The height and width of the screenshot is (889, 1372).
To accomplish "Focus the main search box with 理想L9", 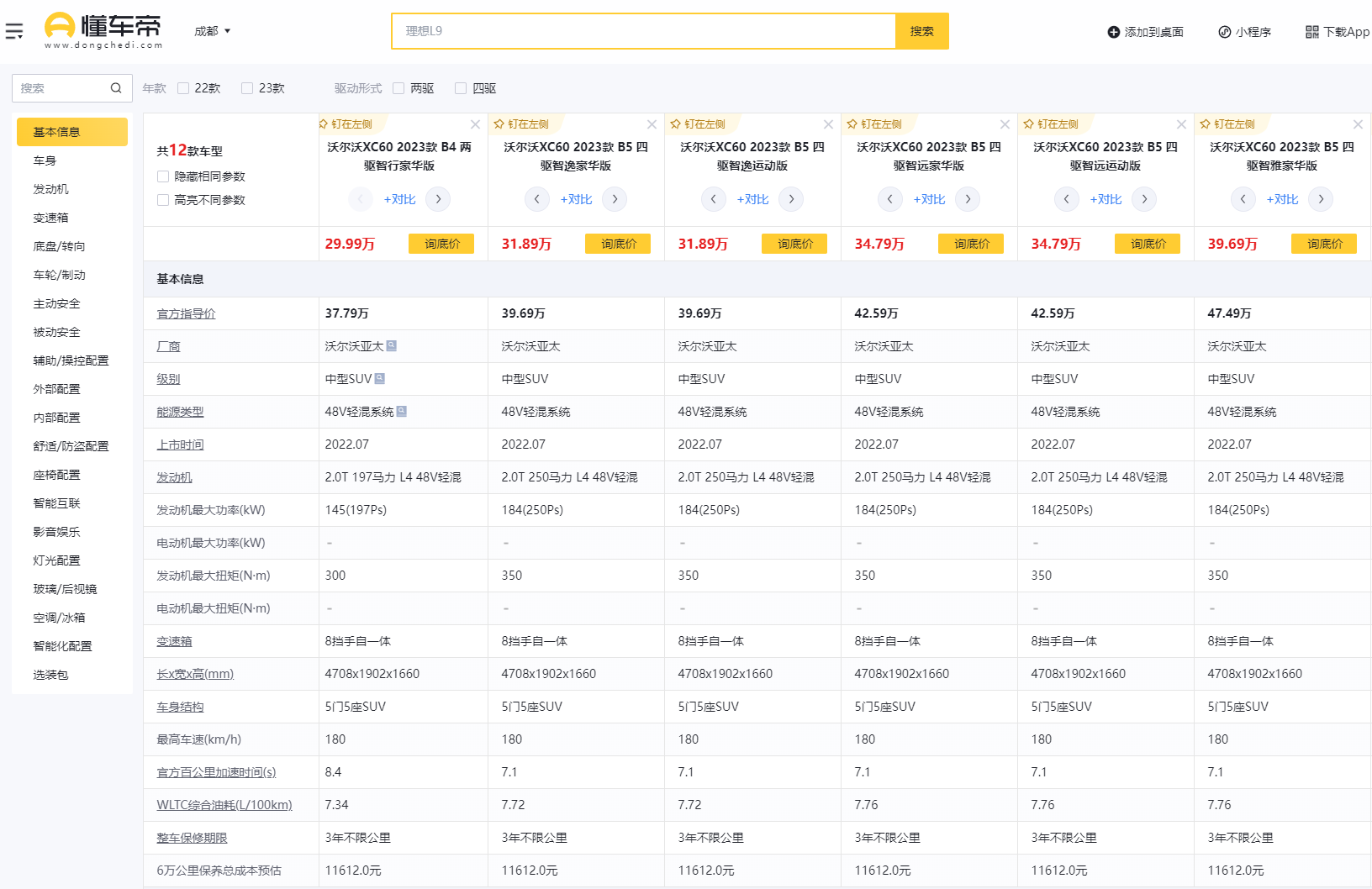I will (643, 31).
